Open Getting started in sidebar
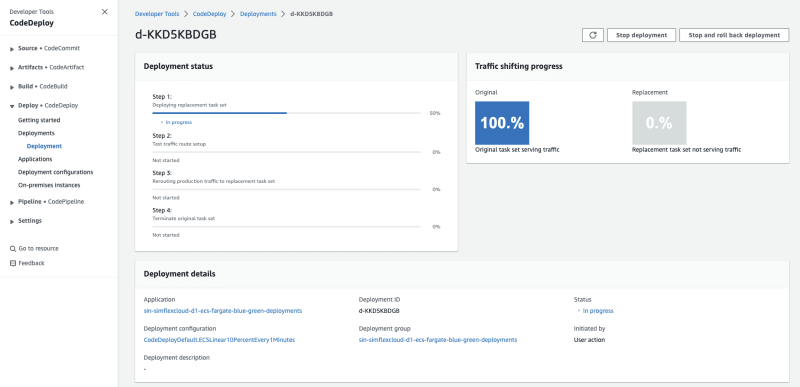Screen dimensions: 800x387 tap(39, 120)
